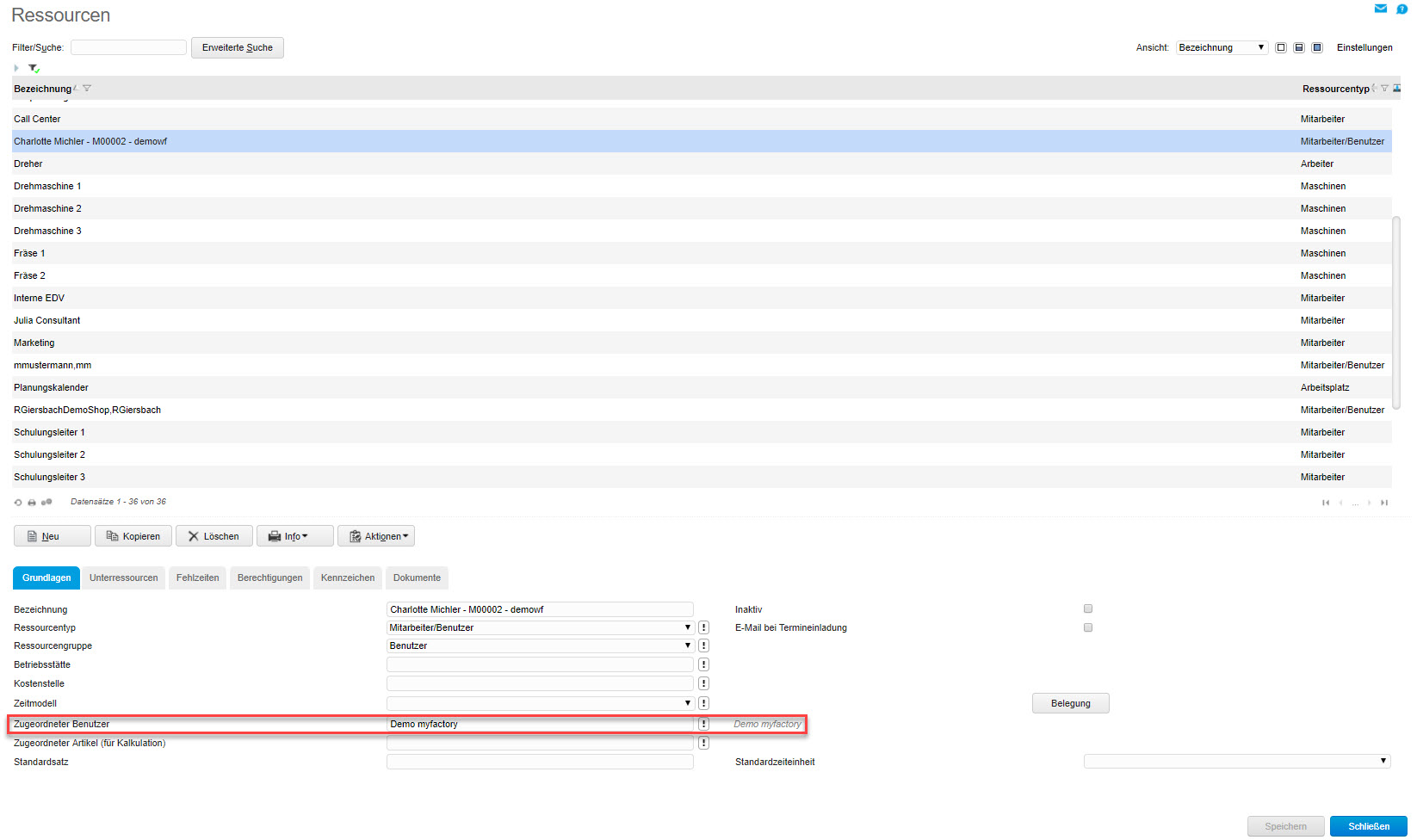The width and height of the screenshot is (1417, 840).
Task: Switch to the Kennzeichen tab
Action: [348, 577]
